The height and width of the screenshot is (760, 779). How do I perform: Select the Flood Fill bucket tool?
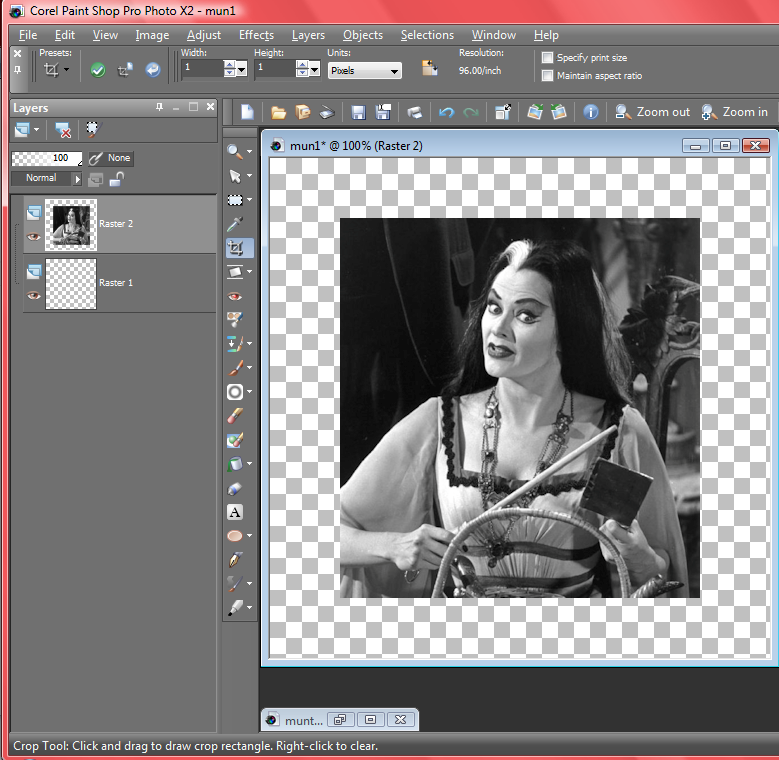pyautogui.click(x=234, y=464)
